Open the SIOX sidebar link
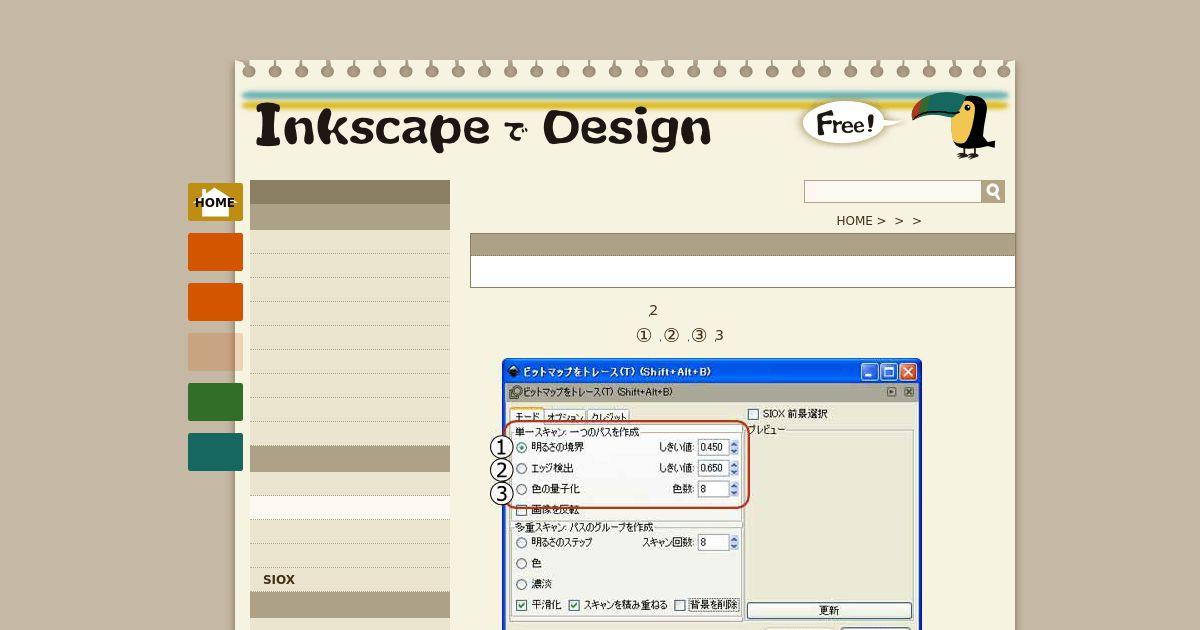 point(279,580)
